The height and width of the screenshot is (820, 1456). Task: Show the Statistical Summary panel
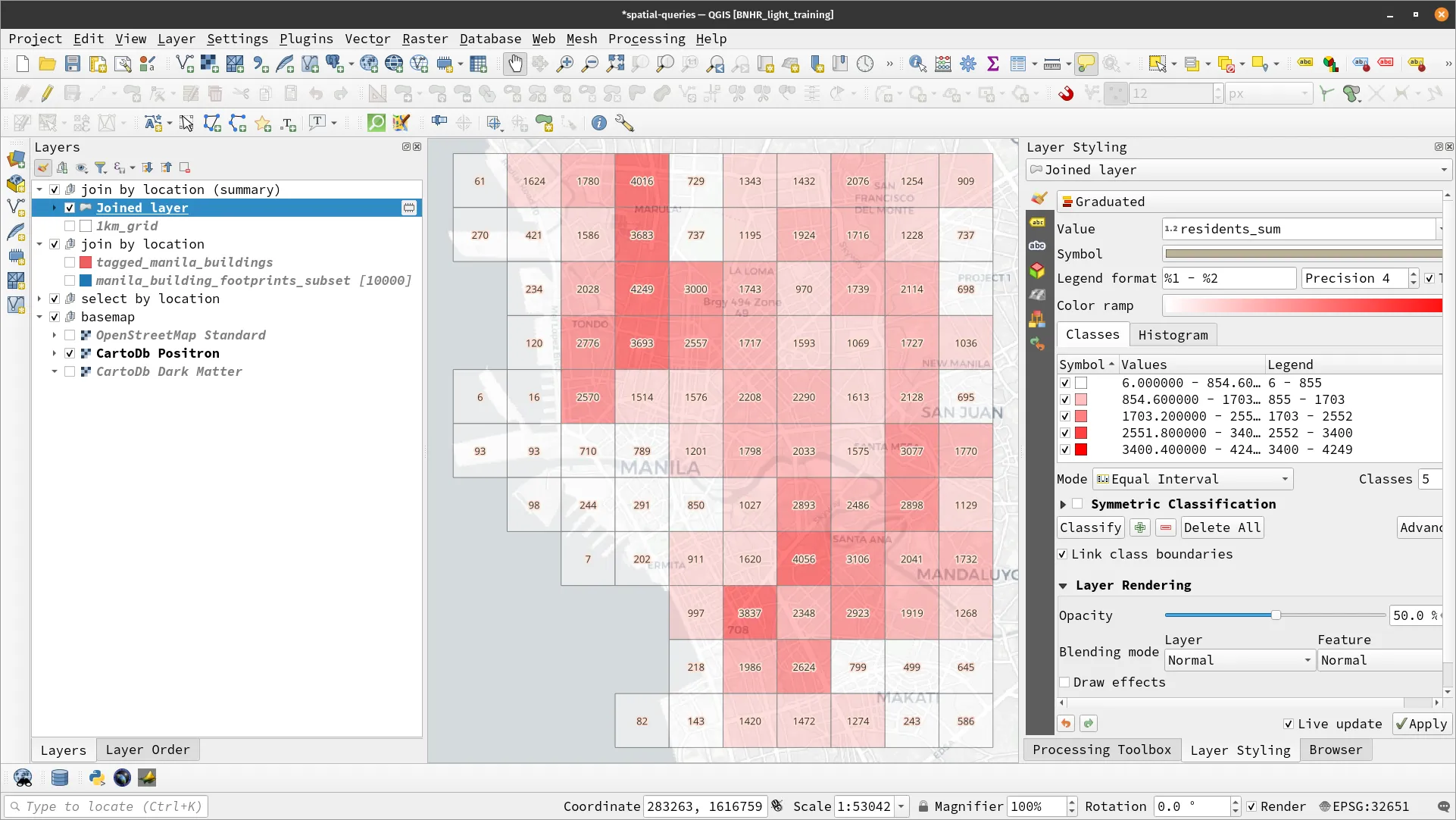coord(994,64)
